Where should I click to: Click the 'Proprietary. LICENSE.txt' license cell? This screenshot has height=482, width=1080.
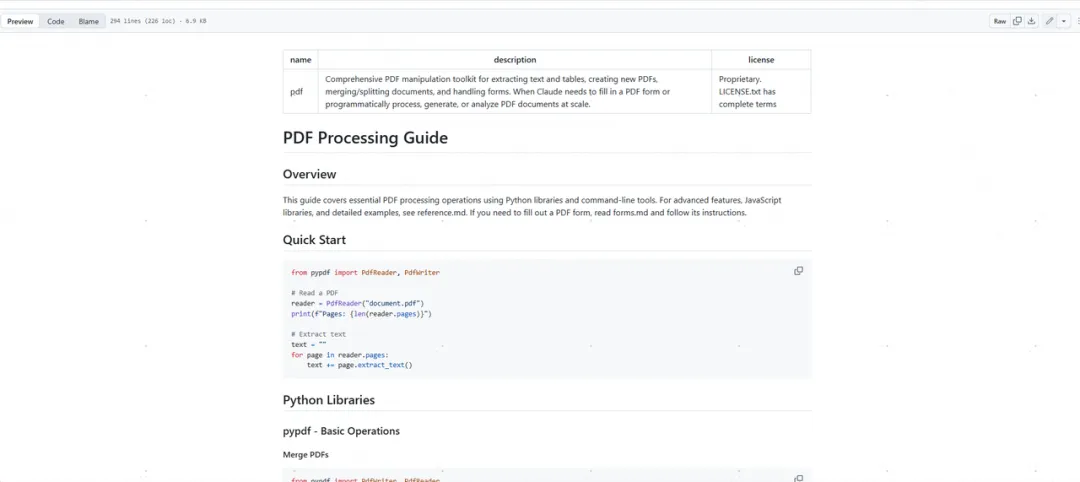(761, 92)
